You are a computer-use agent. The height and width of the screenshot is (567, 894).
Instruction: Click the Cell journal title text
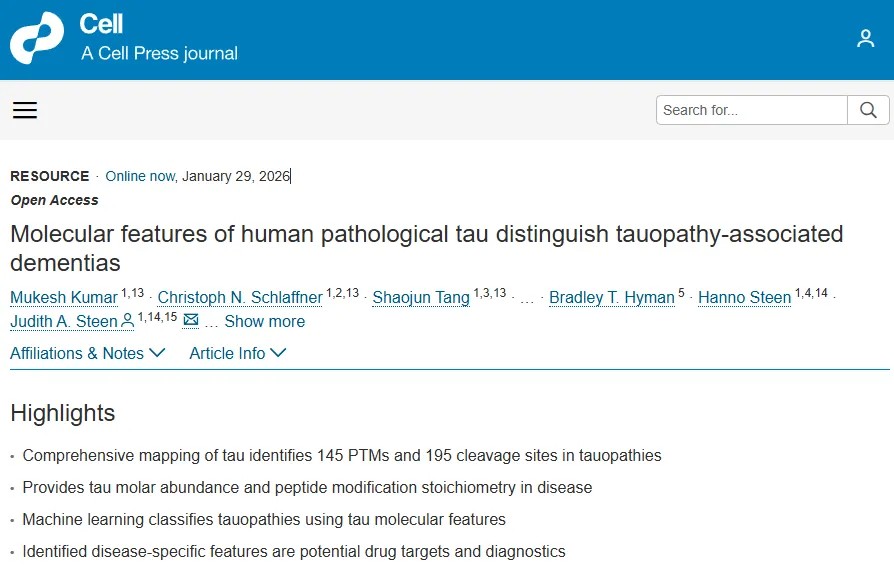tap(101, 23)
